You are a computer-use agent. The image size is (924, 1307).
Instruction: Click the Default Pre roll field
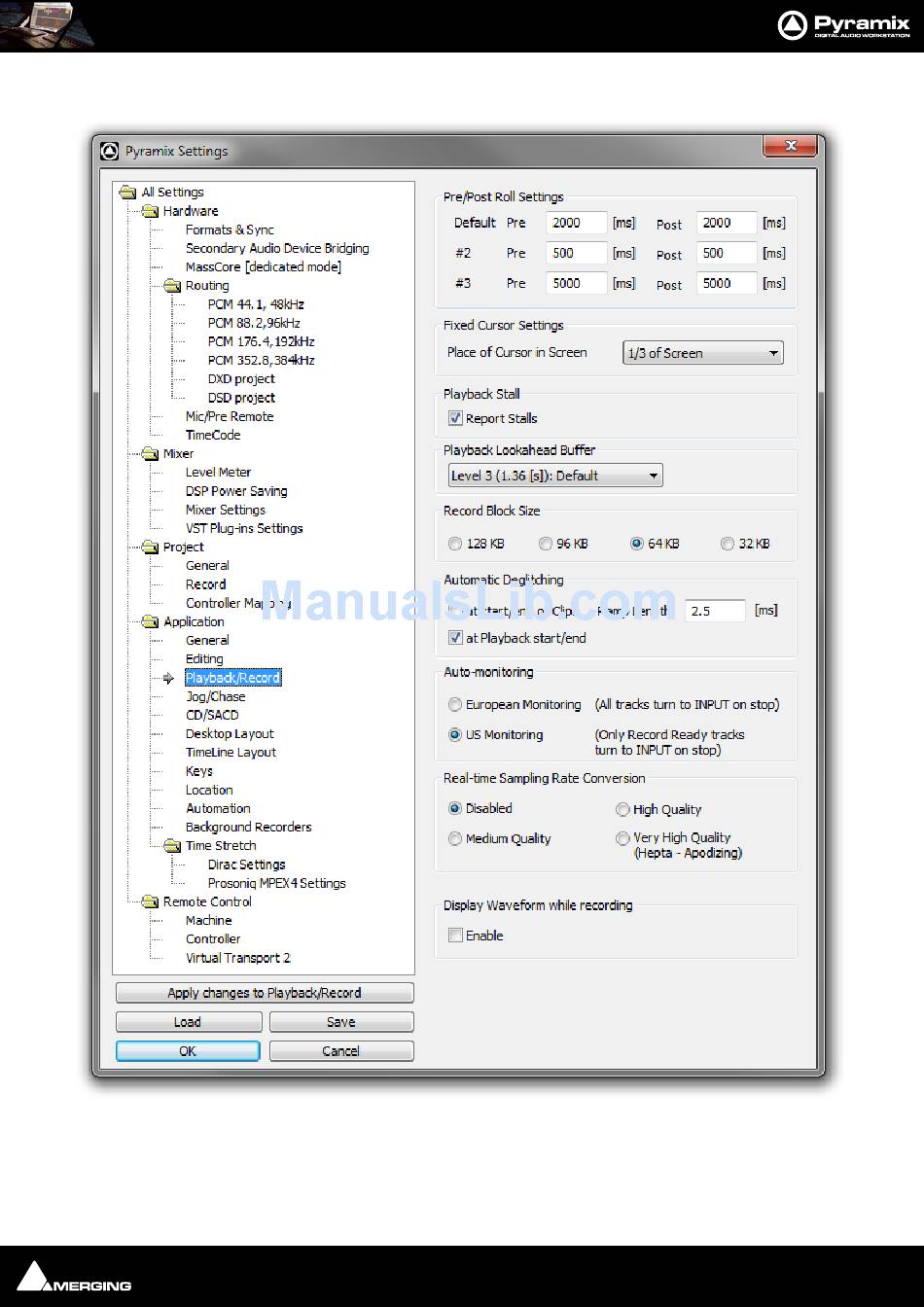(577, 223)
